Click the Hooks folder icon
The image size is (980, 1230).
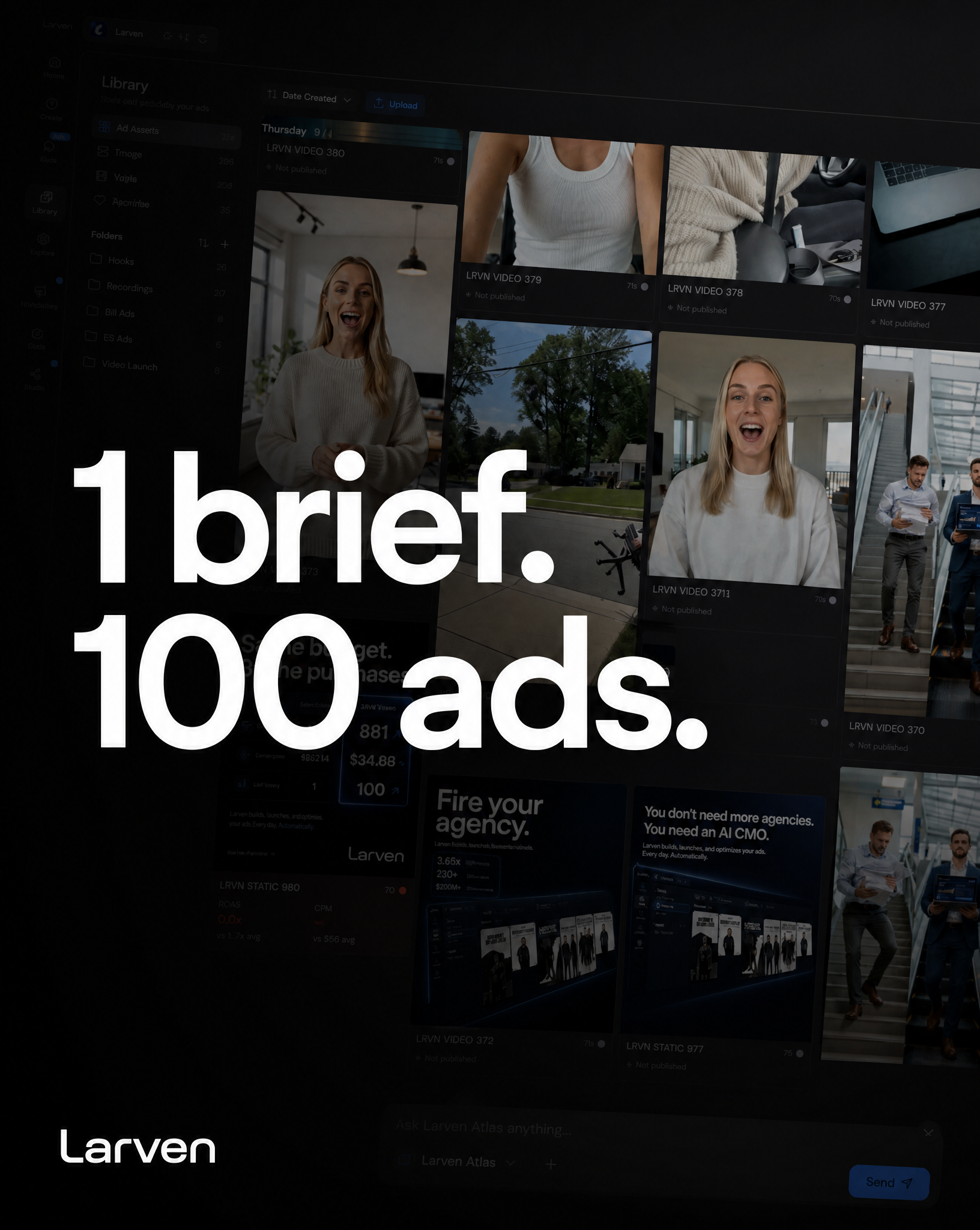(x=96, y=259)
